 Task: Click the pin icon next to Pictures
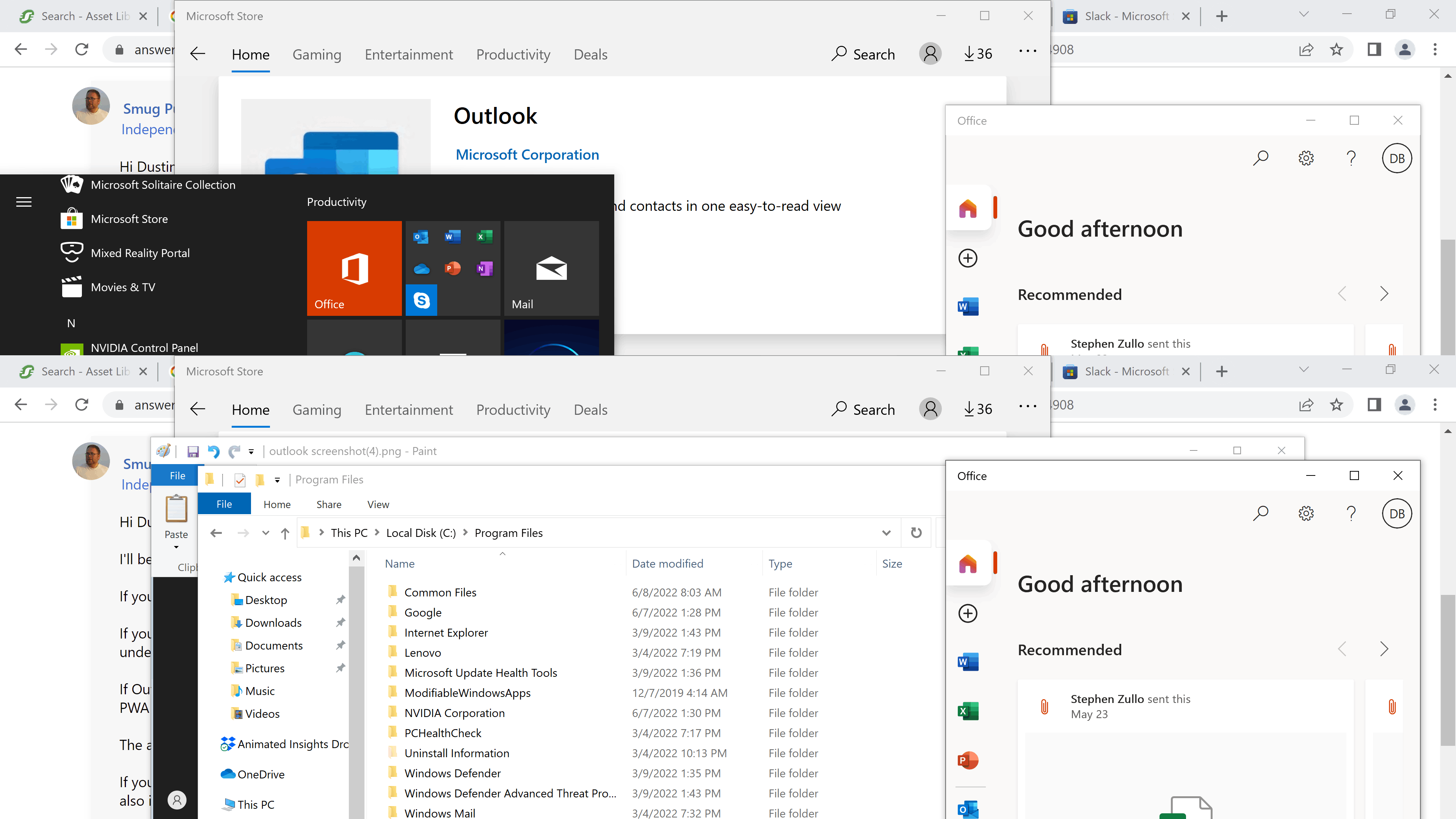(x=340, y=668)
